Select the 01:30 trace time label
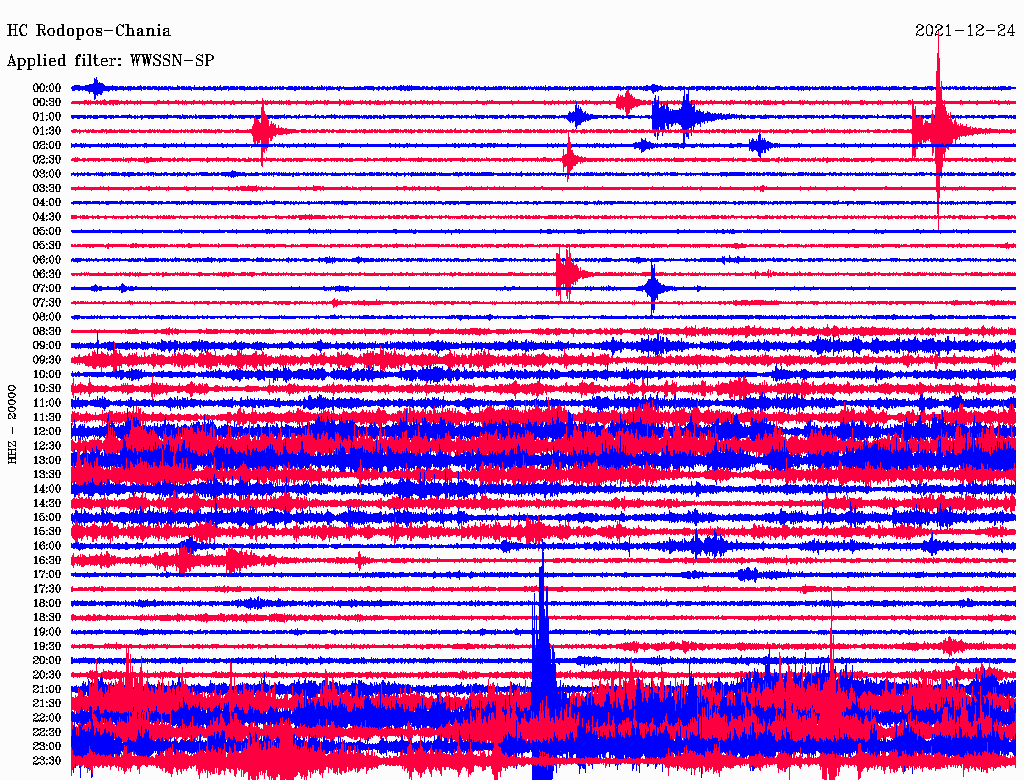Viewport: 1024px width, 780px height. tap(47, 131)
